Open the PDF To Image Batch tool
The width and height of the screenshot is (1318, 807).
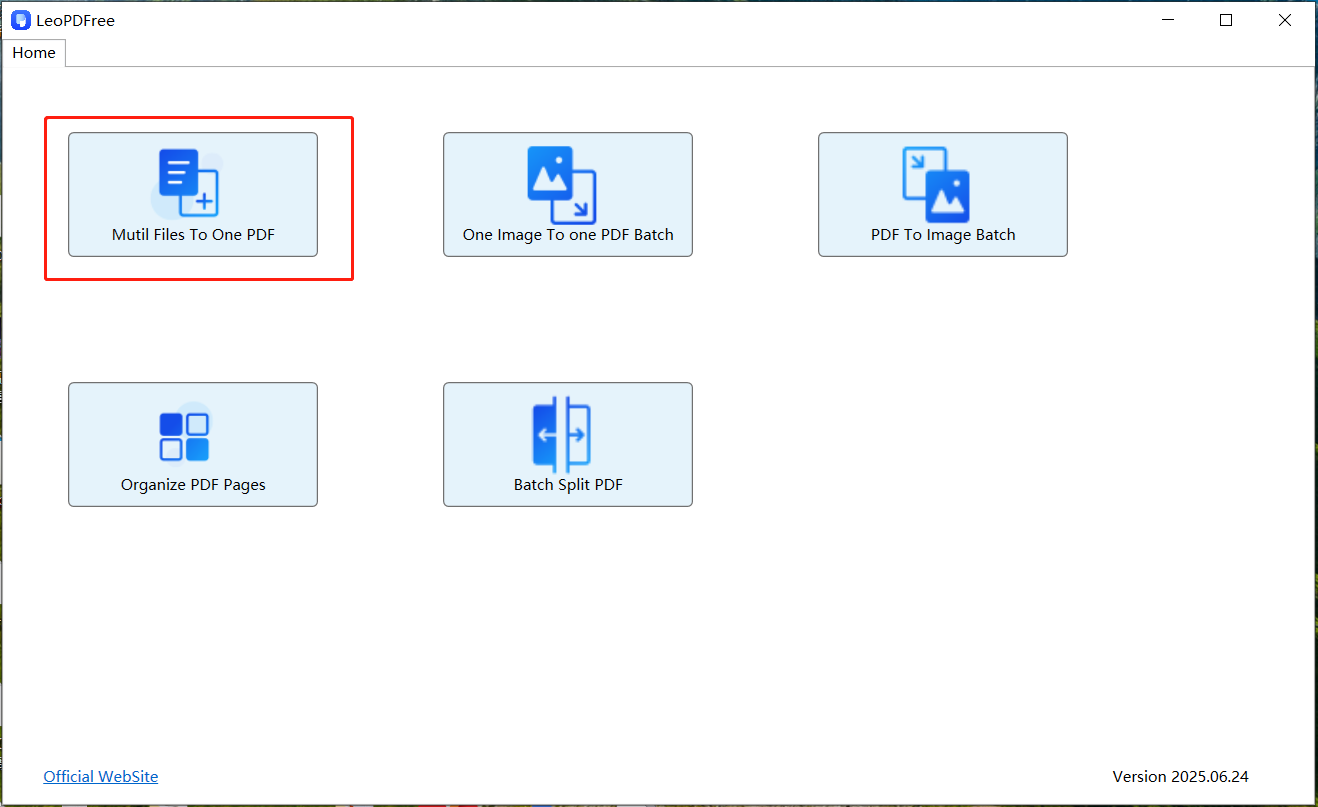[943, 194]
